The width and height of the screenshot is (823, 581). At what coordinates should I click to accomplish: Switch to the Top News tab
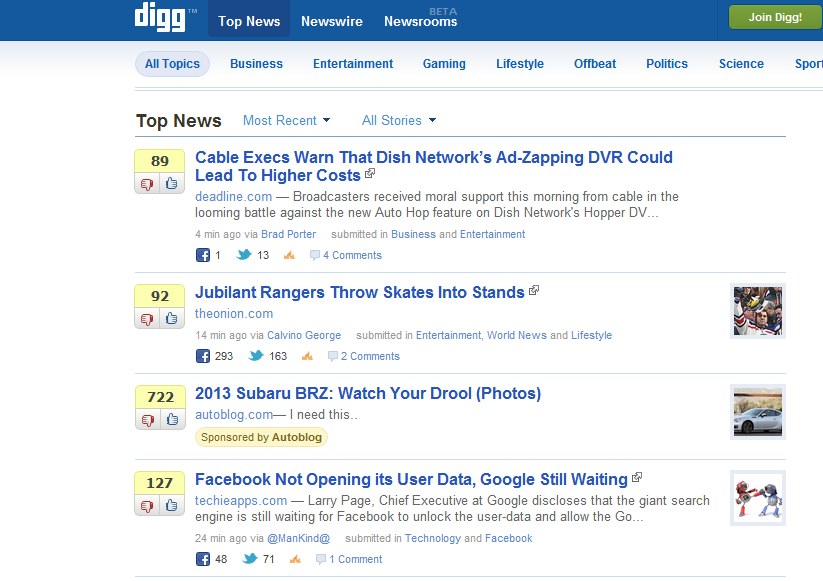point(249,21)
